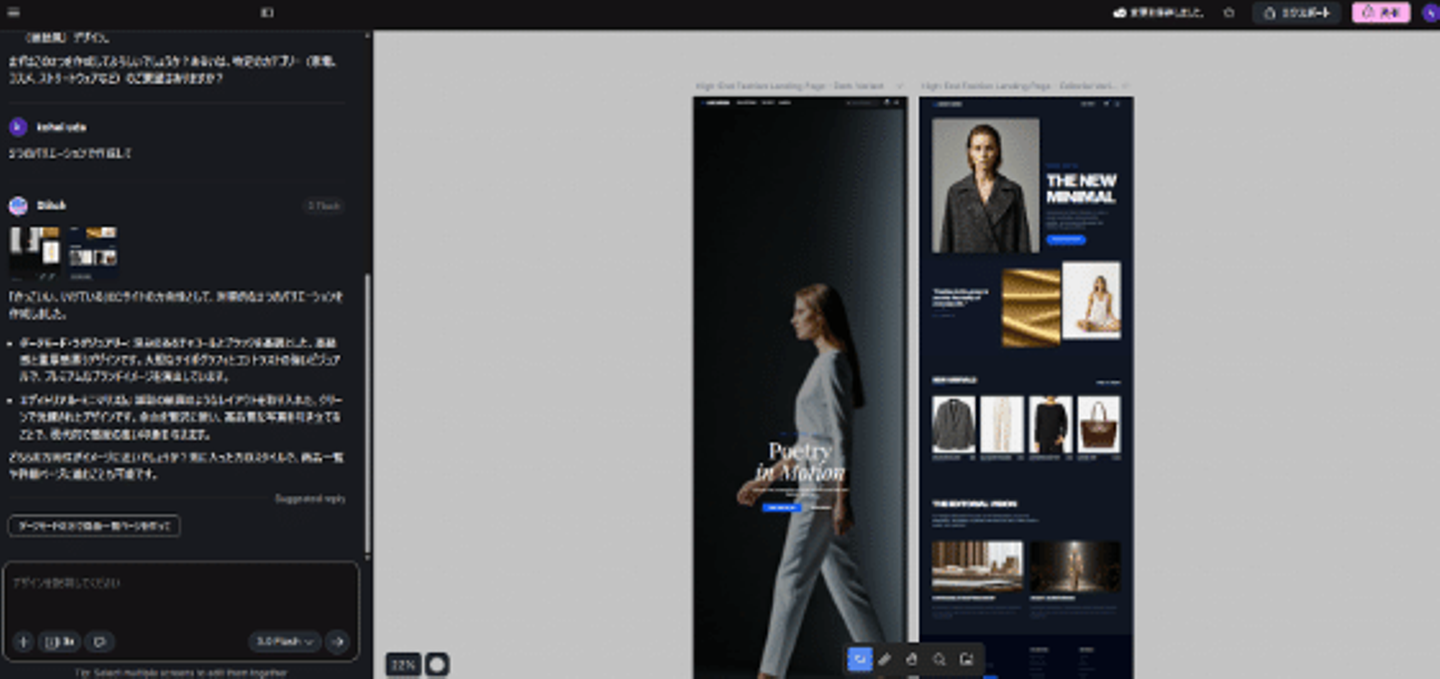
Task: Click the brown handbag product image
Action: coord(1098,425)
